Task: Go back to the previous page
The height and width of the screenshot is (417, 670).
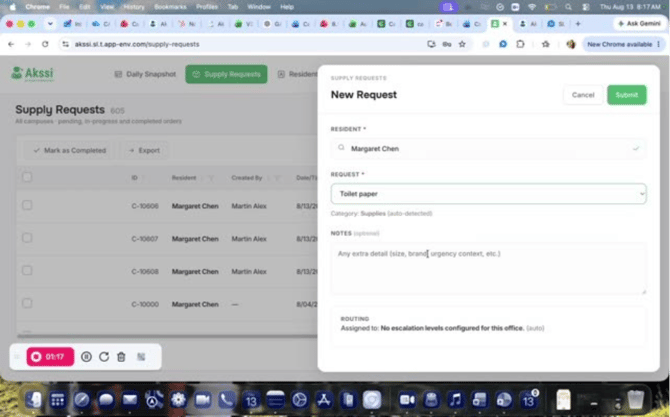Action: 11,44
